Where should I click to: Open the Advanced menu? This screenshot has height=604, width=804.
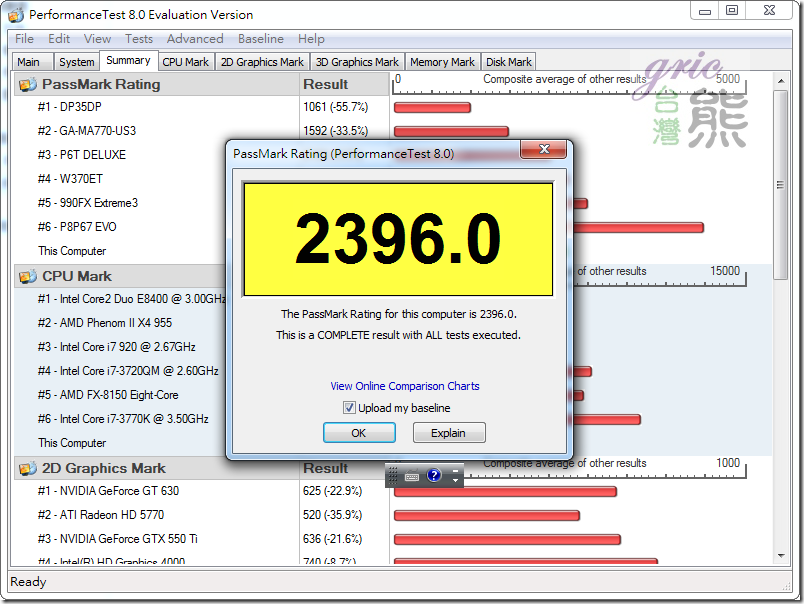[x=195, y=39]
